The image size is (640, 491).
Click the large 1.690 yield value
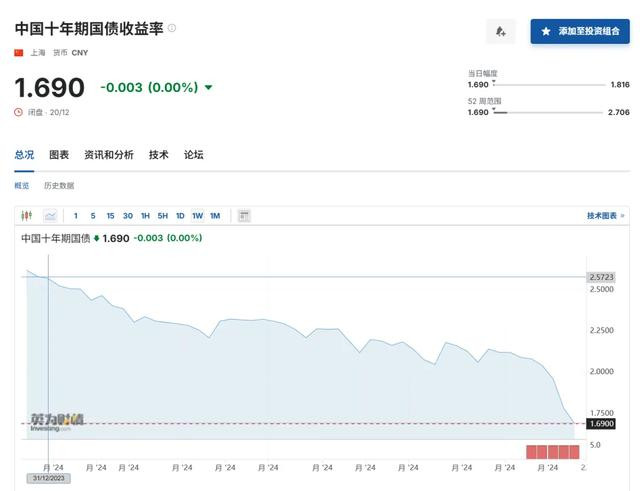click(49, 87)
